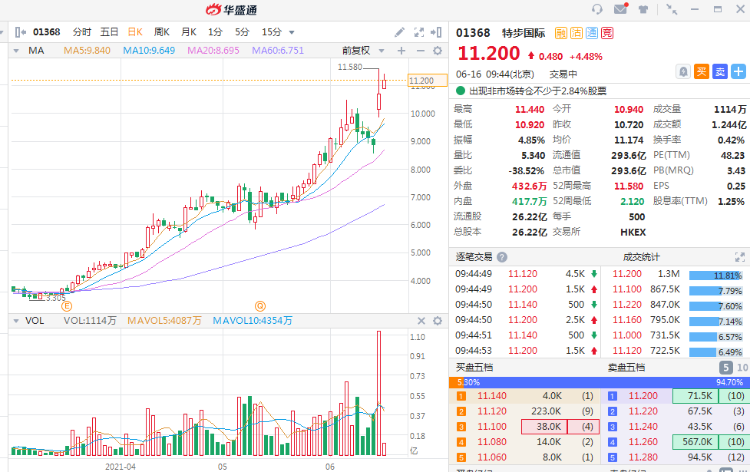Viewport: 750px width, 472px height.
Task: Select the 周K chart tab
Action: (162, 32)
